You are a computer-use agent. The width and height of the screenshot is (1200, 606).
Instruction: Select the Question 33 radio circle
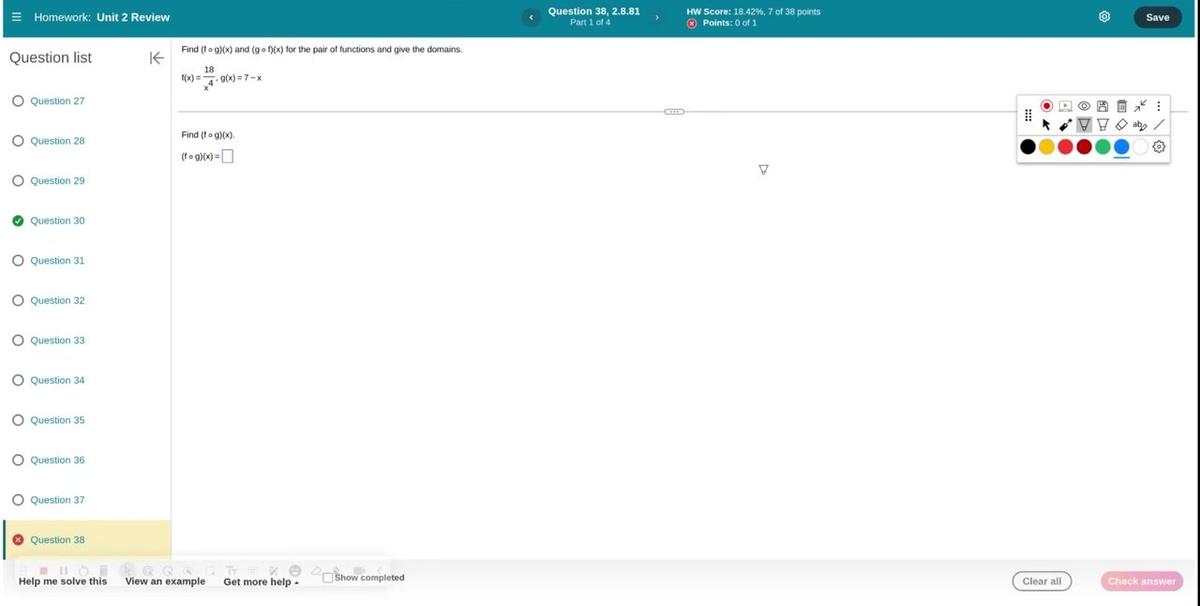click(x=18, y=341)
